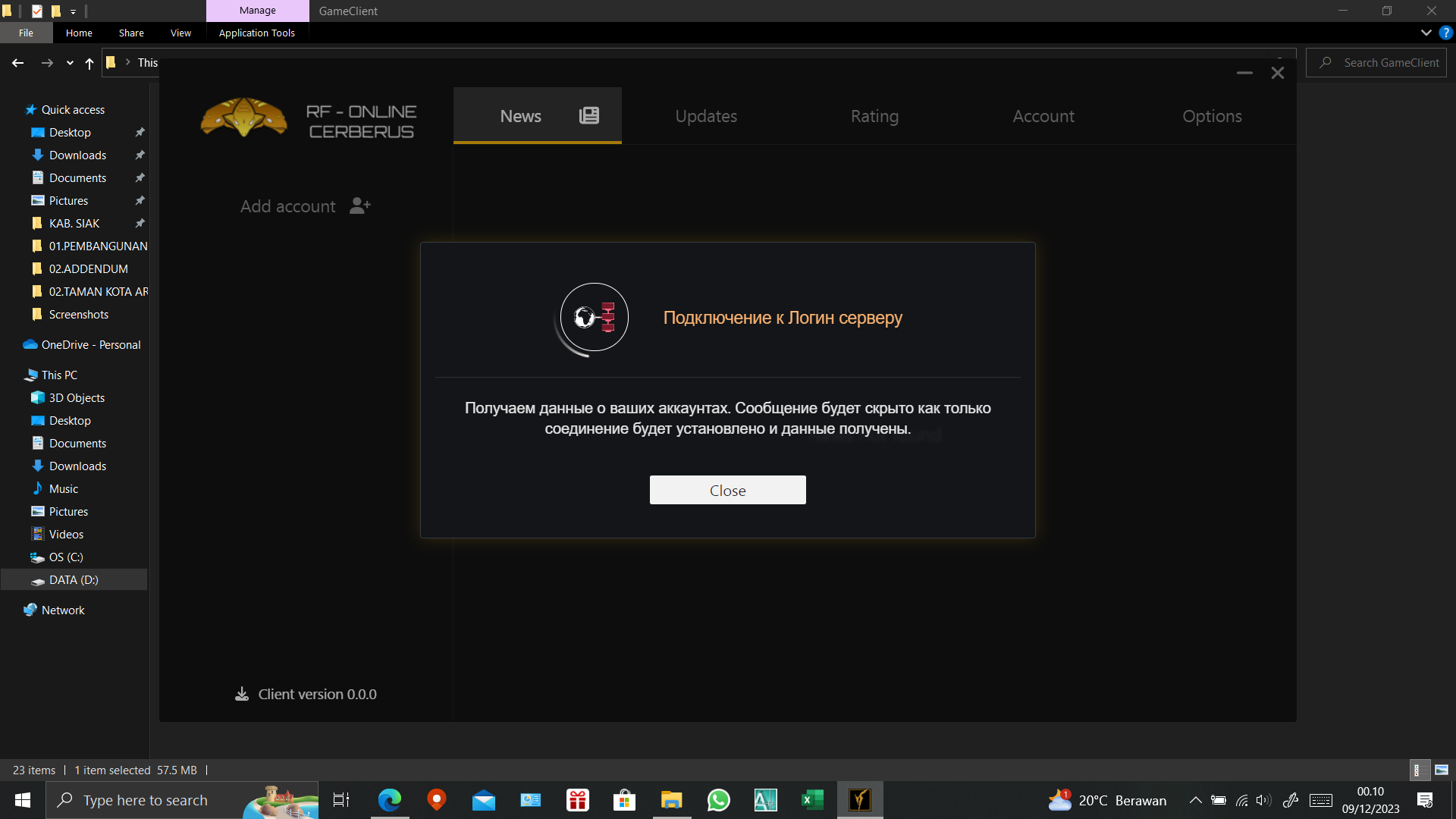The width and height of the screenshot is (1456, 819).
Task: Click Add account label in launcher
Action: coord(288,206)
